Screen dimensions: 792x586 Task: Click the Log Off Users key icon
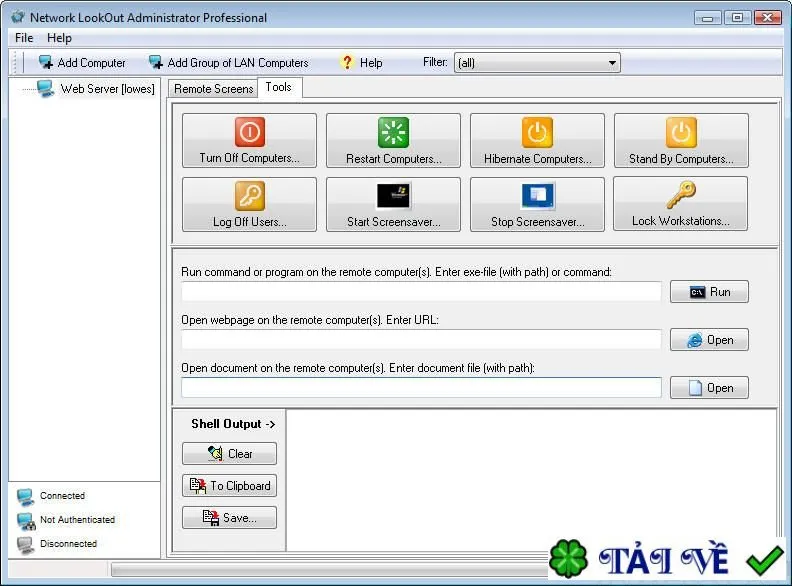[250, 196]
